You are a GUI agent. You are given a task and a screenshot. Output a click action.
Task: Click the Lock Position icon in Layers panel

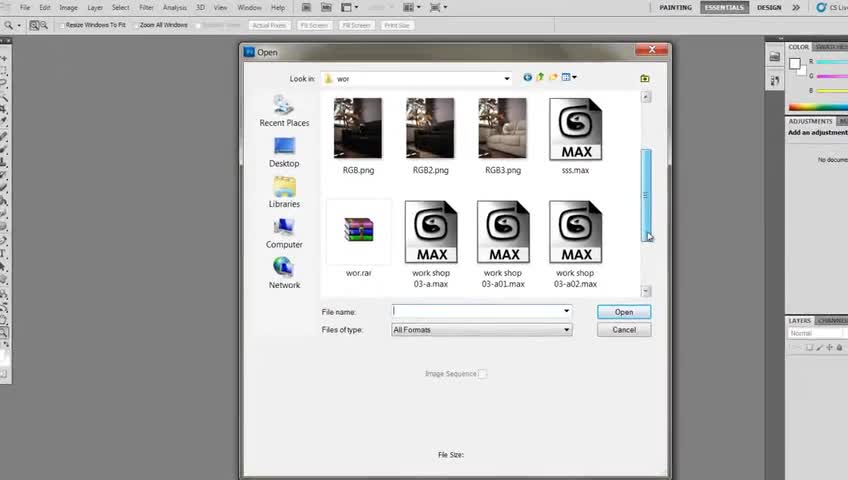tap(829, 348)
